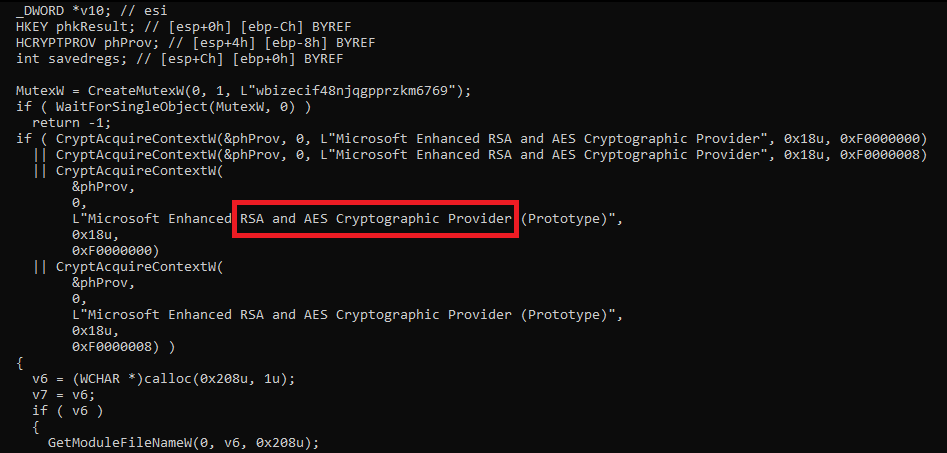Click the 0xF0000000 flag on the first CryptAcquireContextW line

click(884, 139)
